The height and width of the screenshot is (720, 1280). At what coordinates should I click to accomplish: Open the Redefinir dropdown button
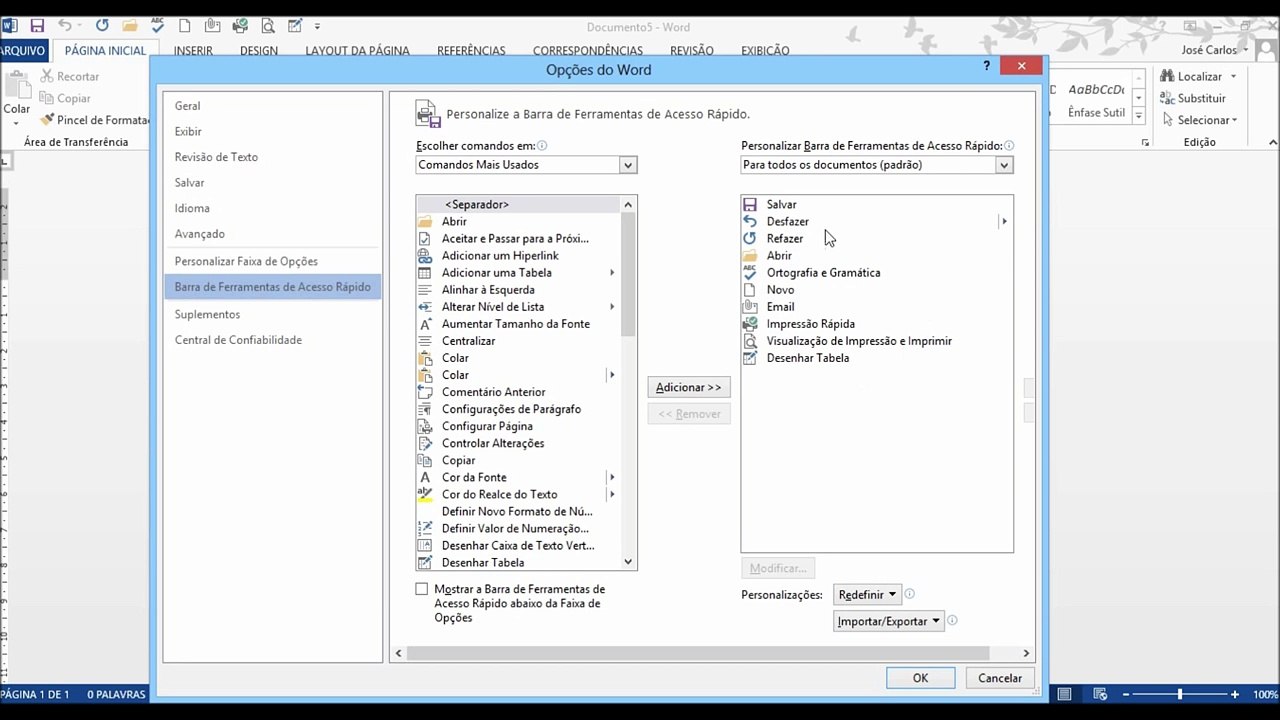(867, 595)
